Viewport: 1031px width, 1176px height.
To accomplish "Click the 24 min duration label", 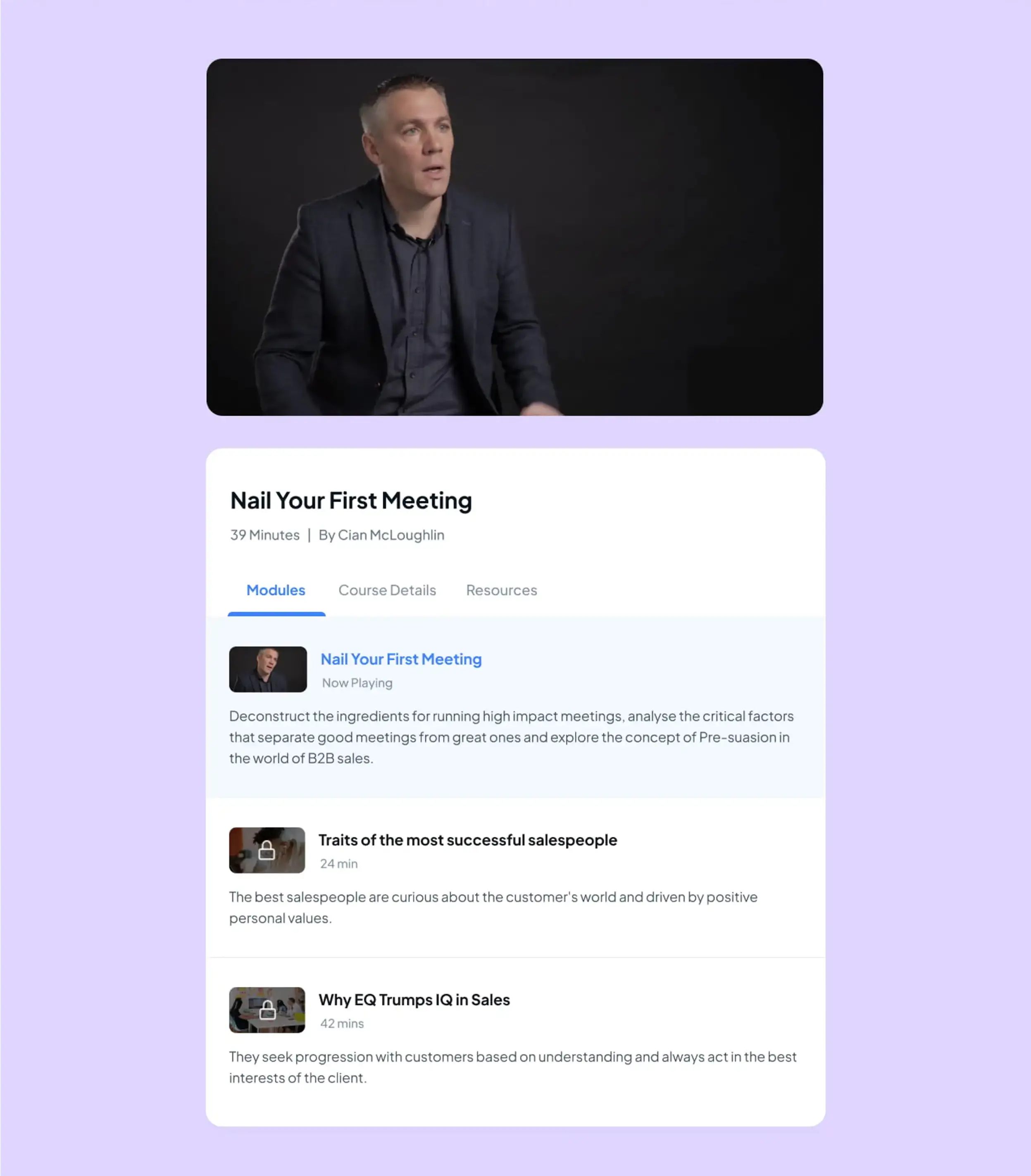I will click(x=339, y=864).
